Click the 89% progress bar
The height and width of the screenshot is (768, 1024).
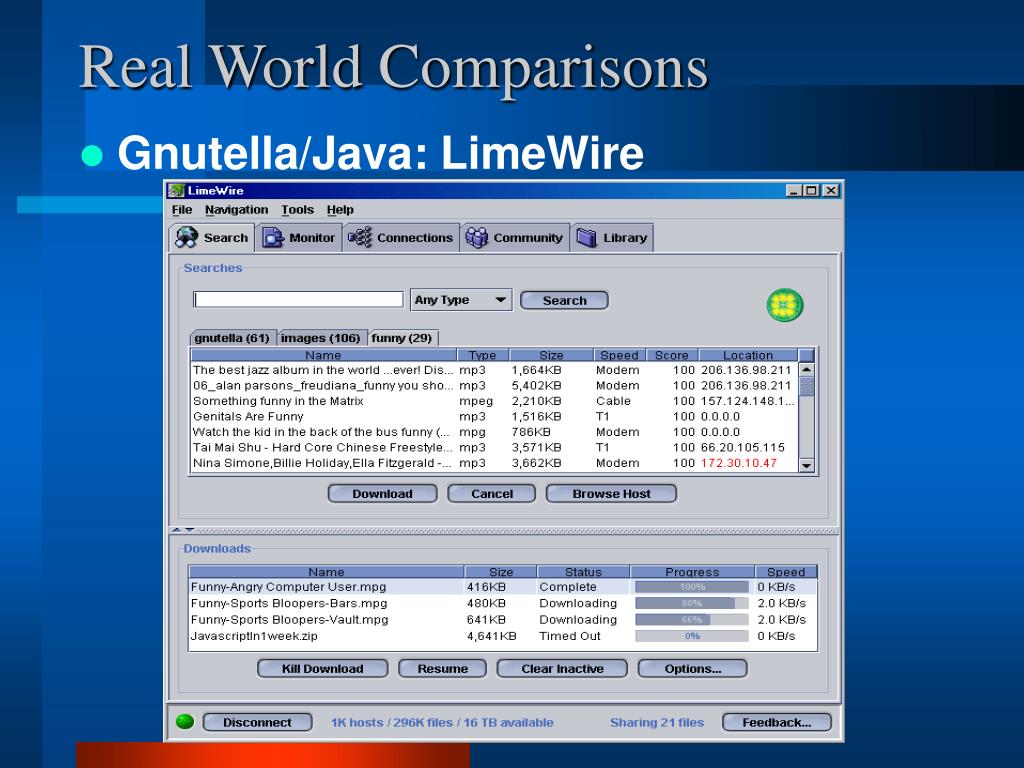[692, 603]
